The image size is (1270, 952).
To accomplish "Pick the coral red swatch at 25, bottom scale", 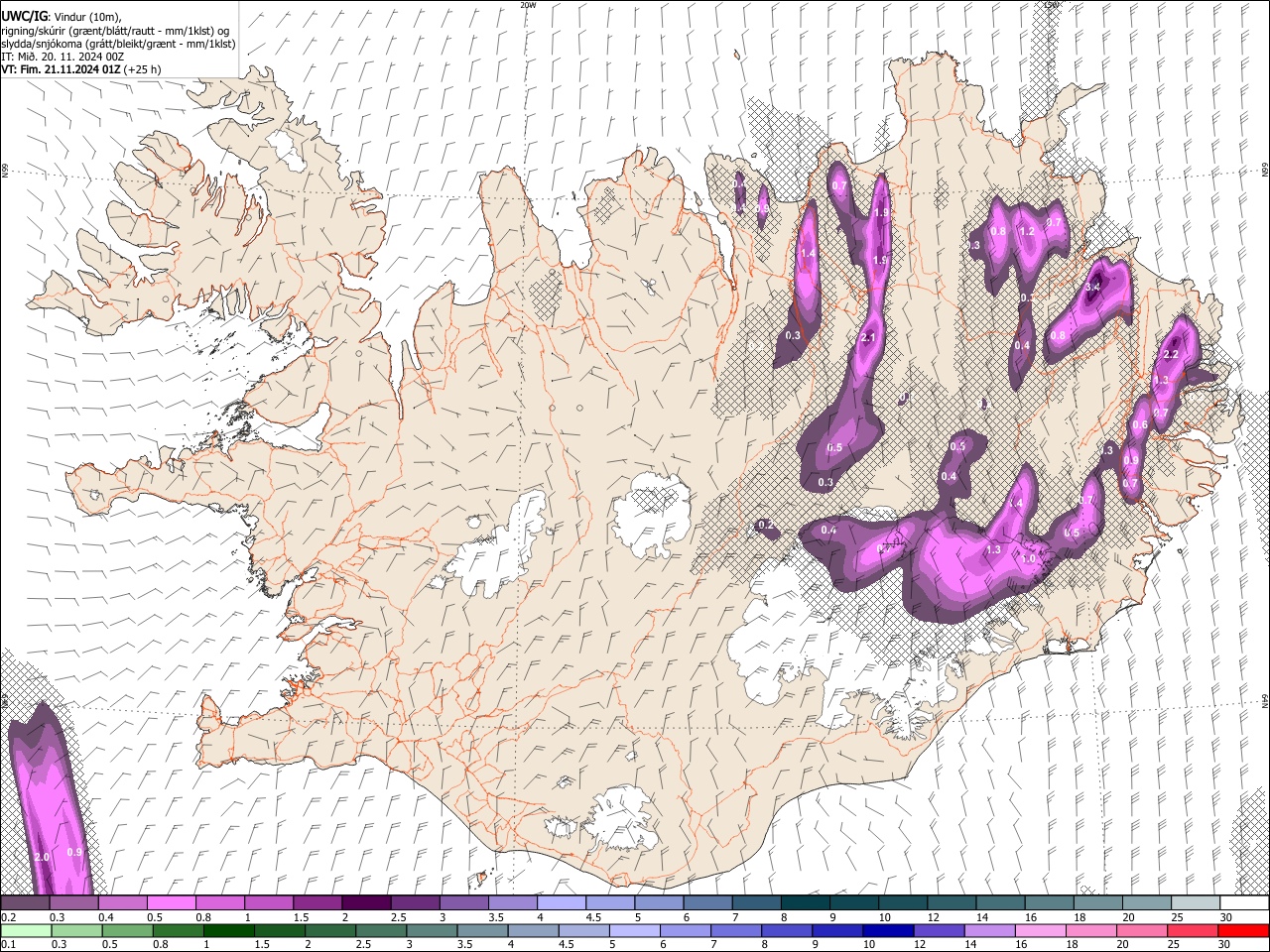I will point(1194,930).
